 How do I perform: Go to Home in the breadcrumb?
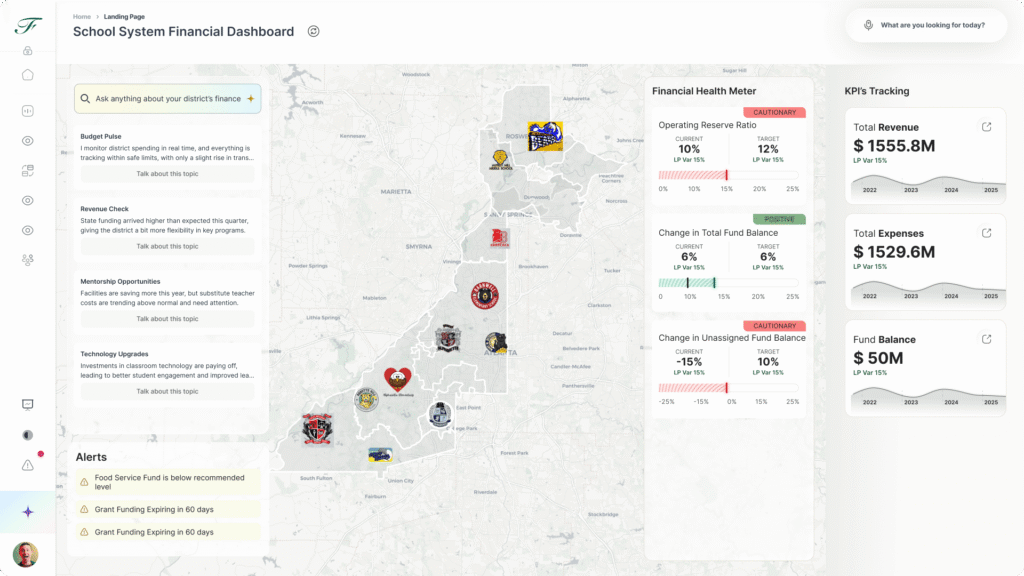[x=82, y=17]
